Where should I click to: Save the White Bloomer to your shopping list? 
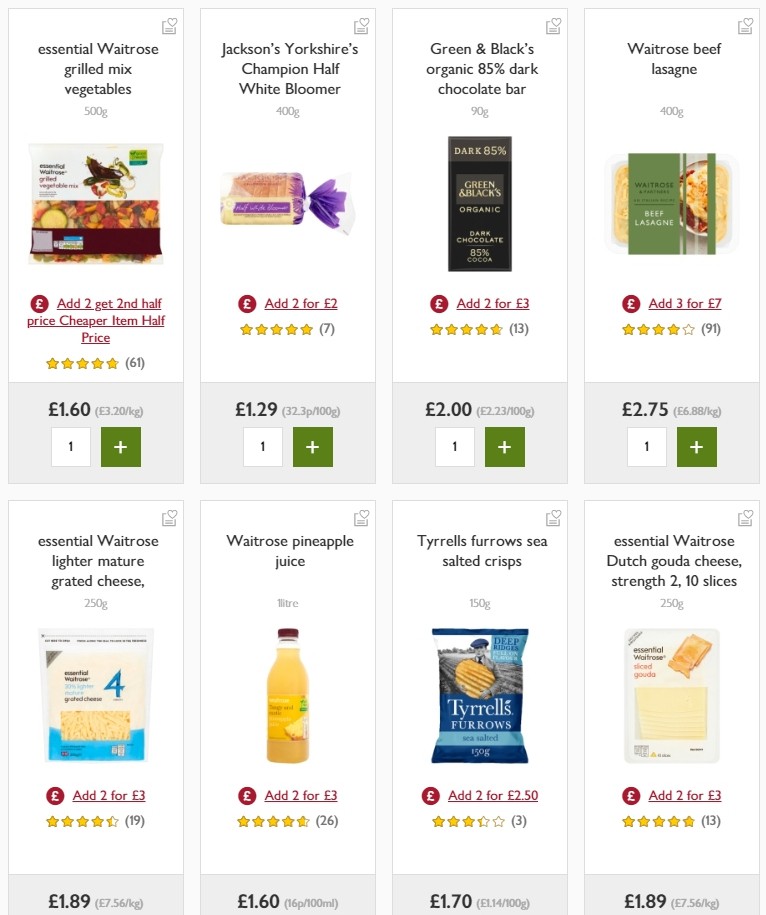tap(361, 26)
